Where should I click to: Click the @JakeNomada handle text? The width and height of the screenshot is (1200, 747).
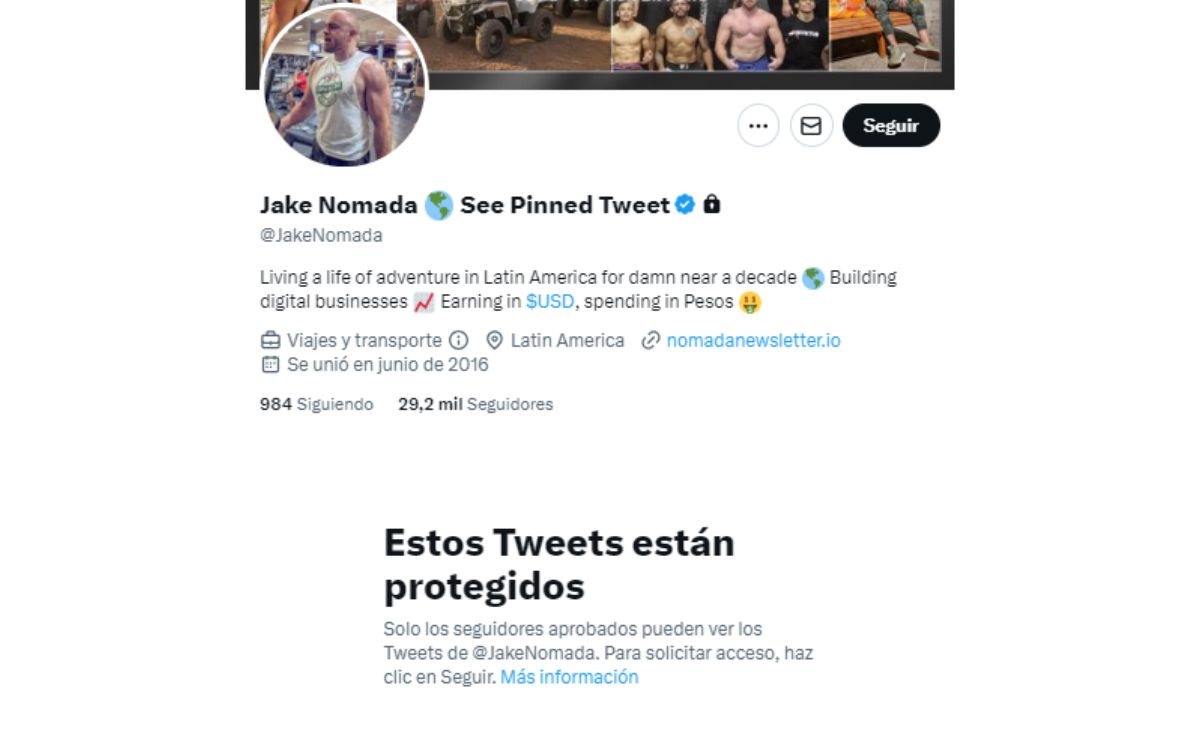click(x=321, y=235)
